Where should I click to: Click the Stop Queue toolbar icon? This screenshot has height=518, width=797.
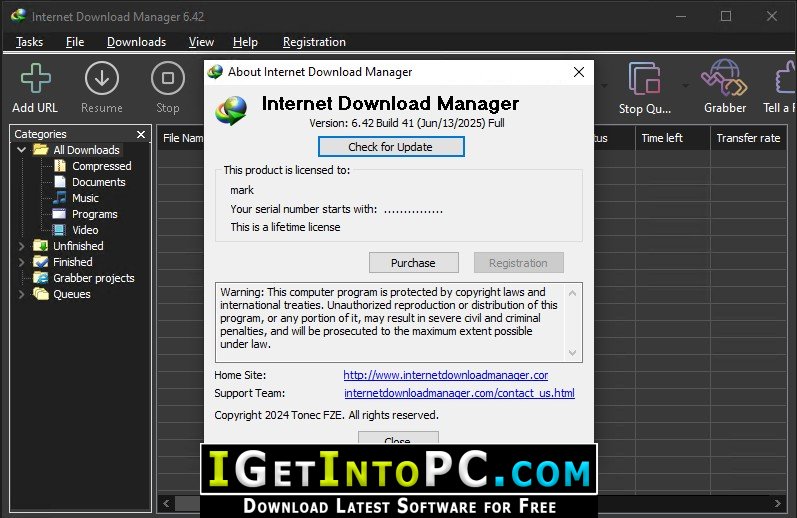(x=645, y=78)
